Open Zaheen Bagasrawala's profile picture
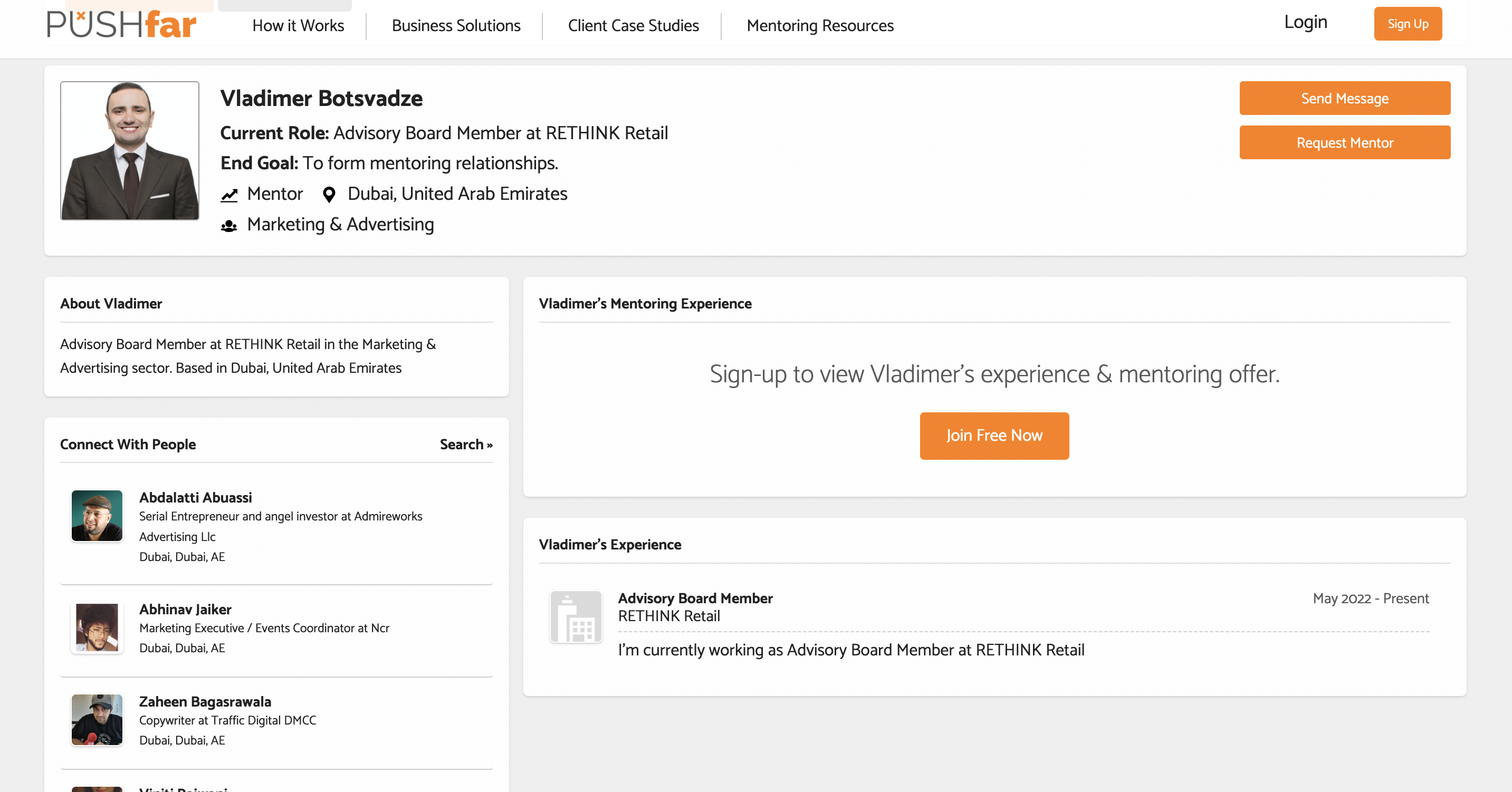Image resolution: width=1512 pixels, height=792 pixels. pos(97,720)
